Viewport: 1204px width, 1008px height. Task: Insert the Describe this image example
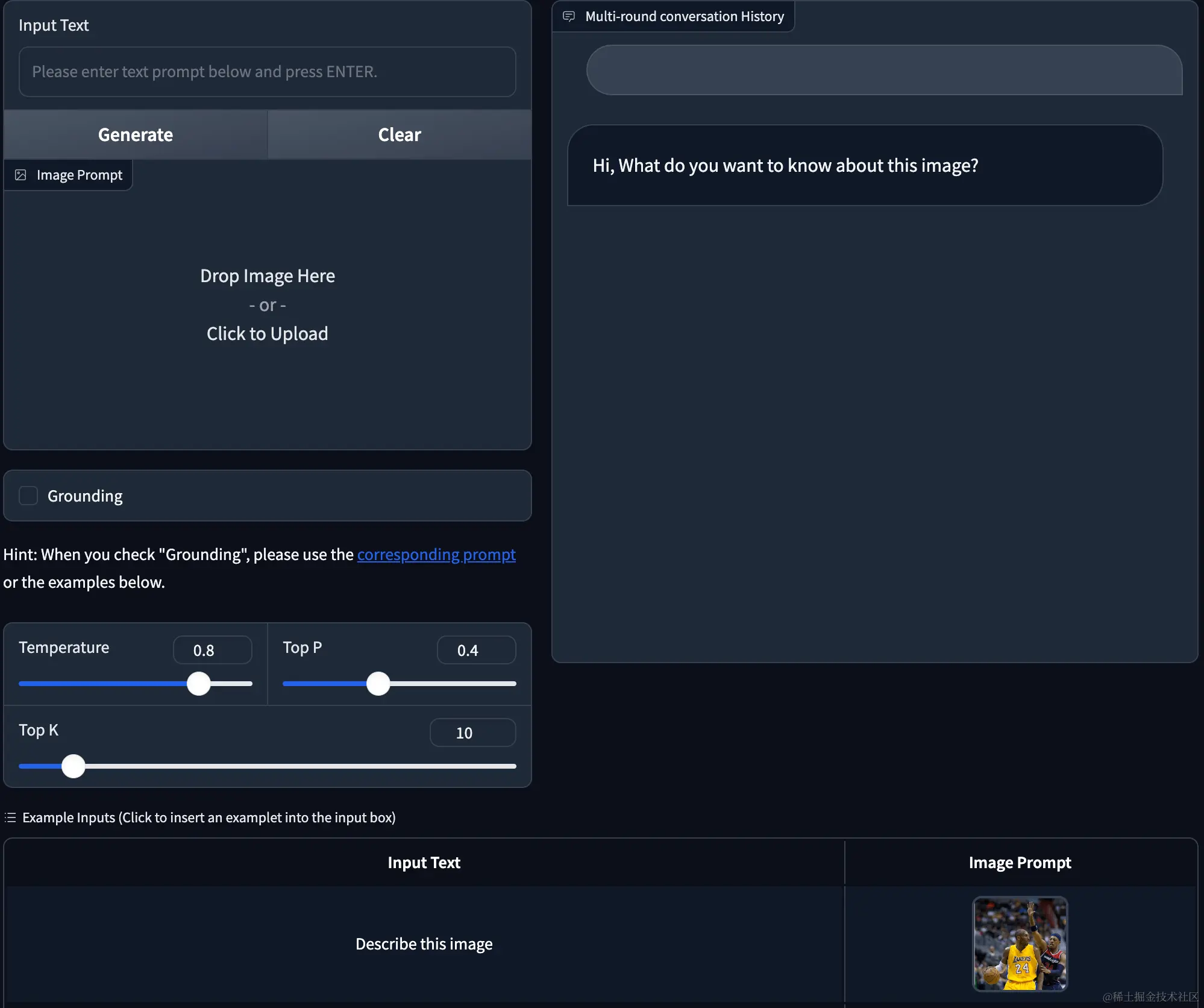click(x=424, y=943)
